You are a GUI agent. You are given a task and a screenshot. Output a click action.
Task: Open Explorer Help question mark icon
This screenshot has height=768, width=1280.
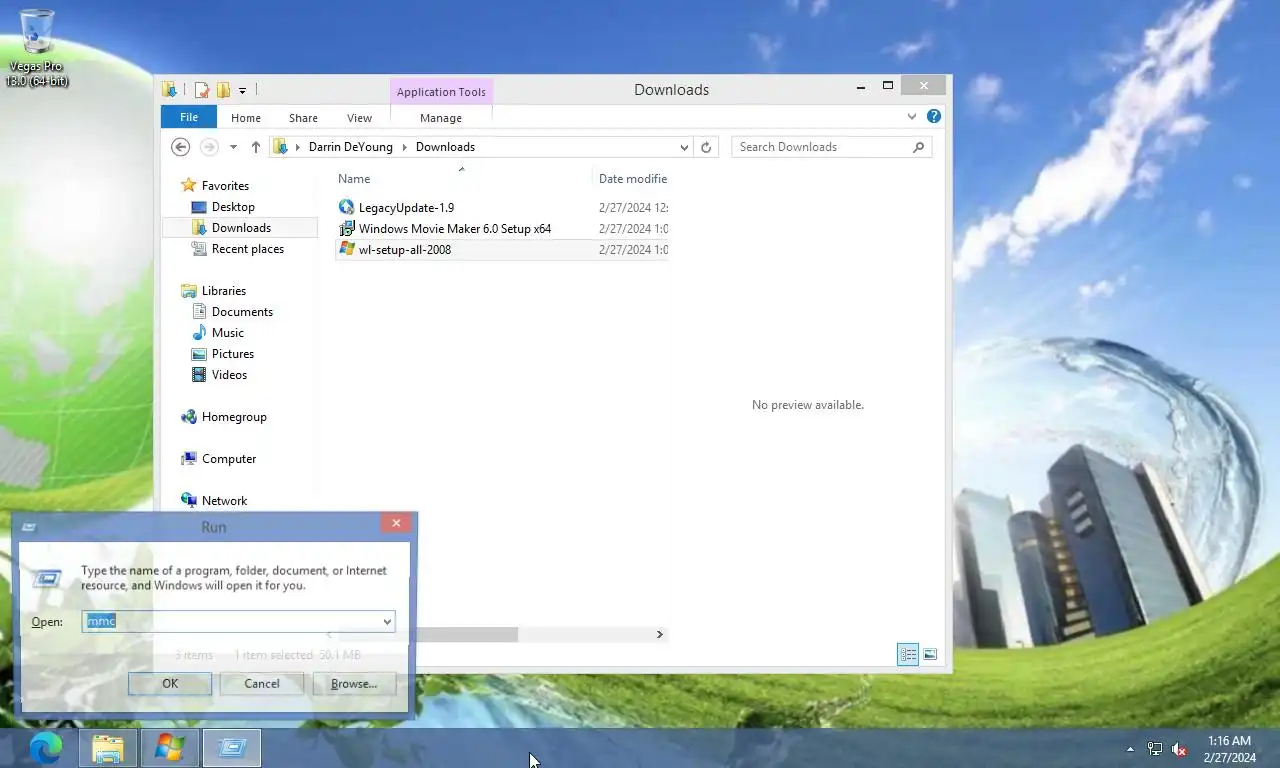[934, 117]
